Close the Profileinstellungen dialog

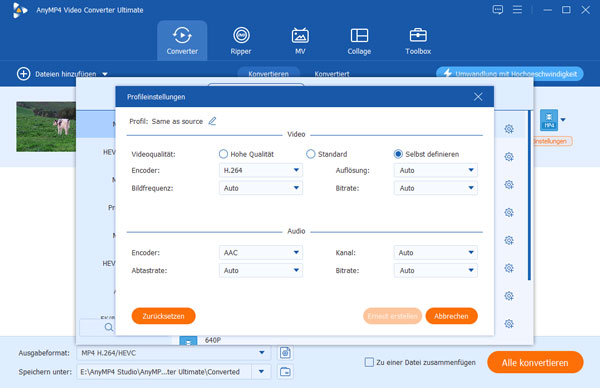click(478, 97)
